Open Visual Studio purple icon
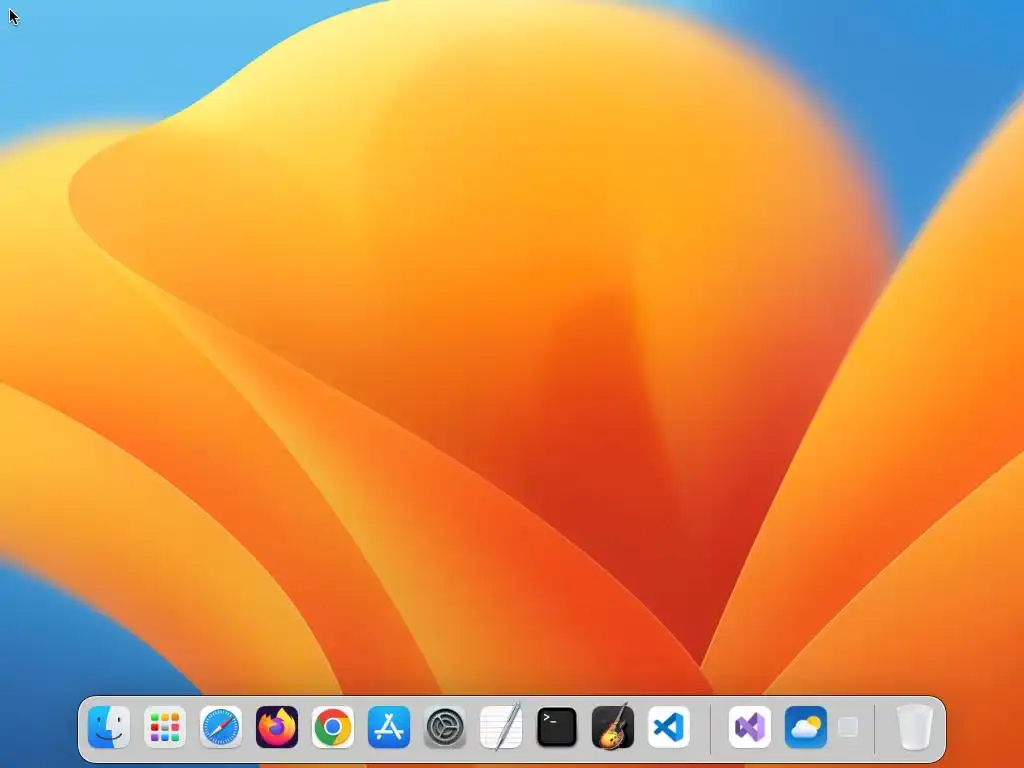The image size is (1024, 768). (750, 726)
